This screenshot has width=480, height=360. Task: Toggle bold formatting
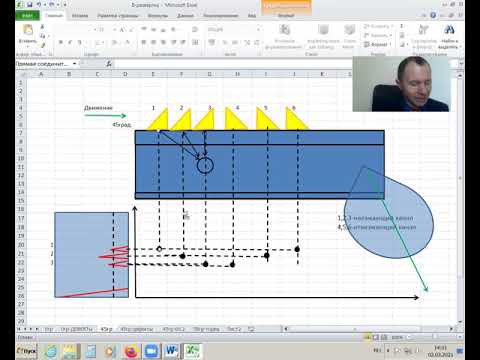coord(61,42)
